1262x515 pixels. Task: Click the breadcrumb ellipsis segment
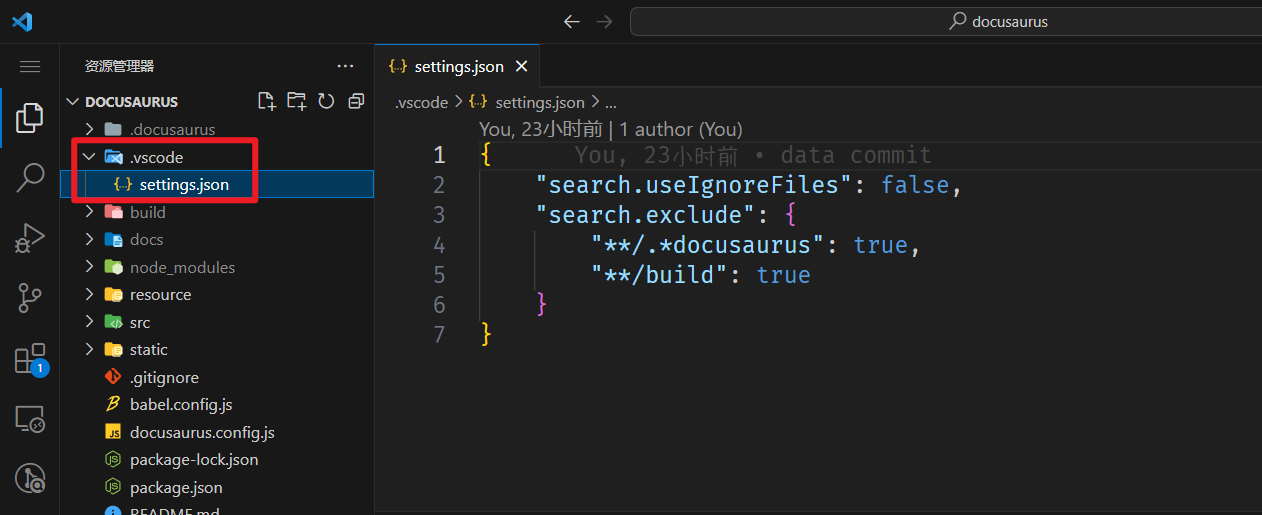click(611, 102)
